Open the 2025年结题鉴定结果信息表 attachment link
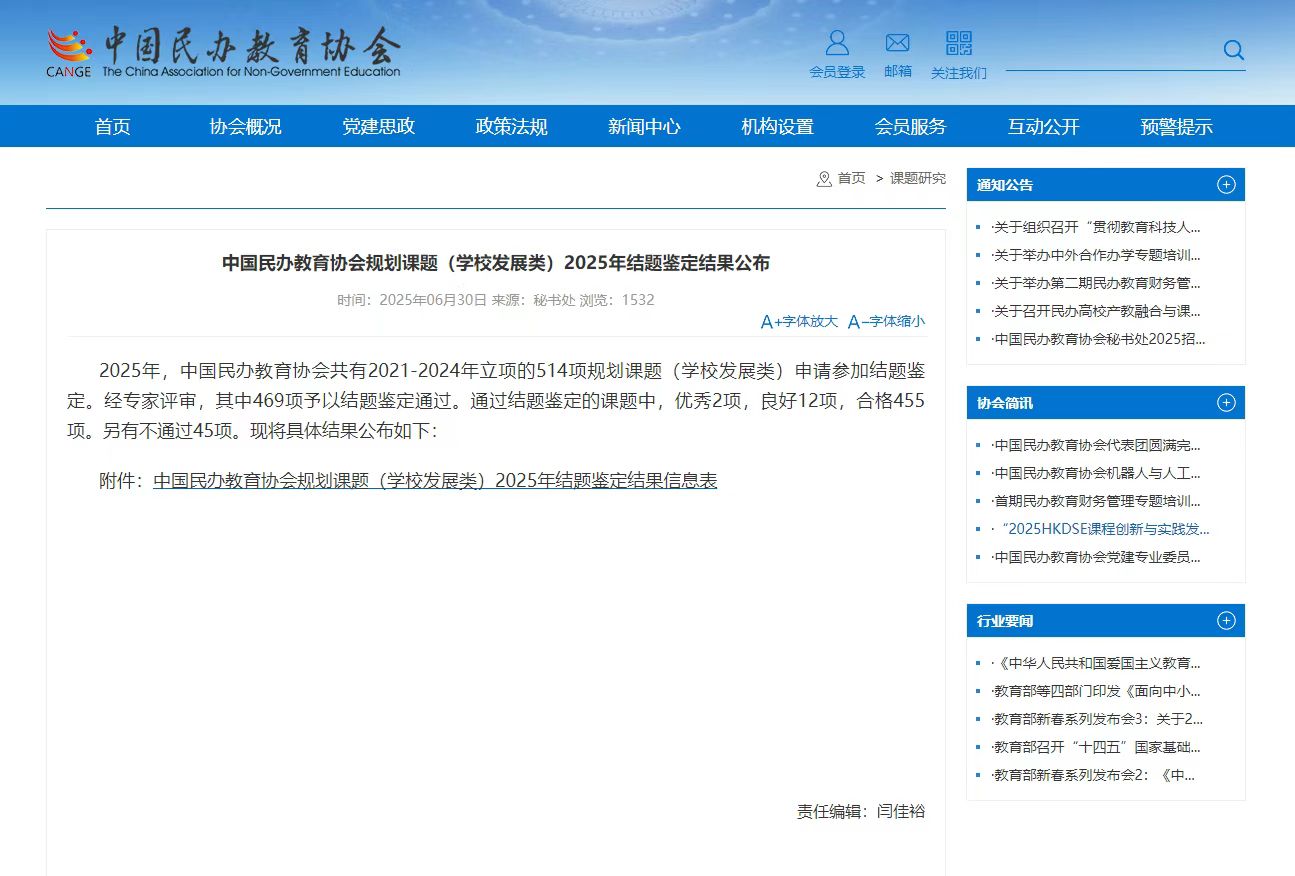 click(435, 481)
